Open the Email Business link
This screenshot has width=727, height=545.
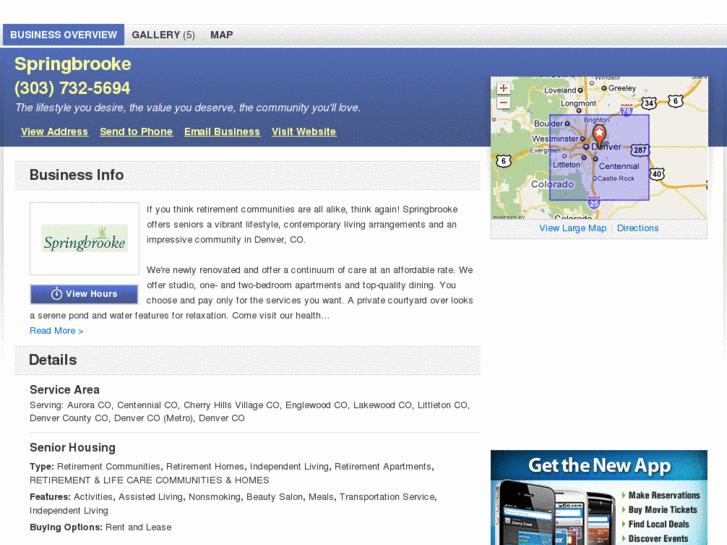click(222, 132)
